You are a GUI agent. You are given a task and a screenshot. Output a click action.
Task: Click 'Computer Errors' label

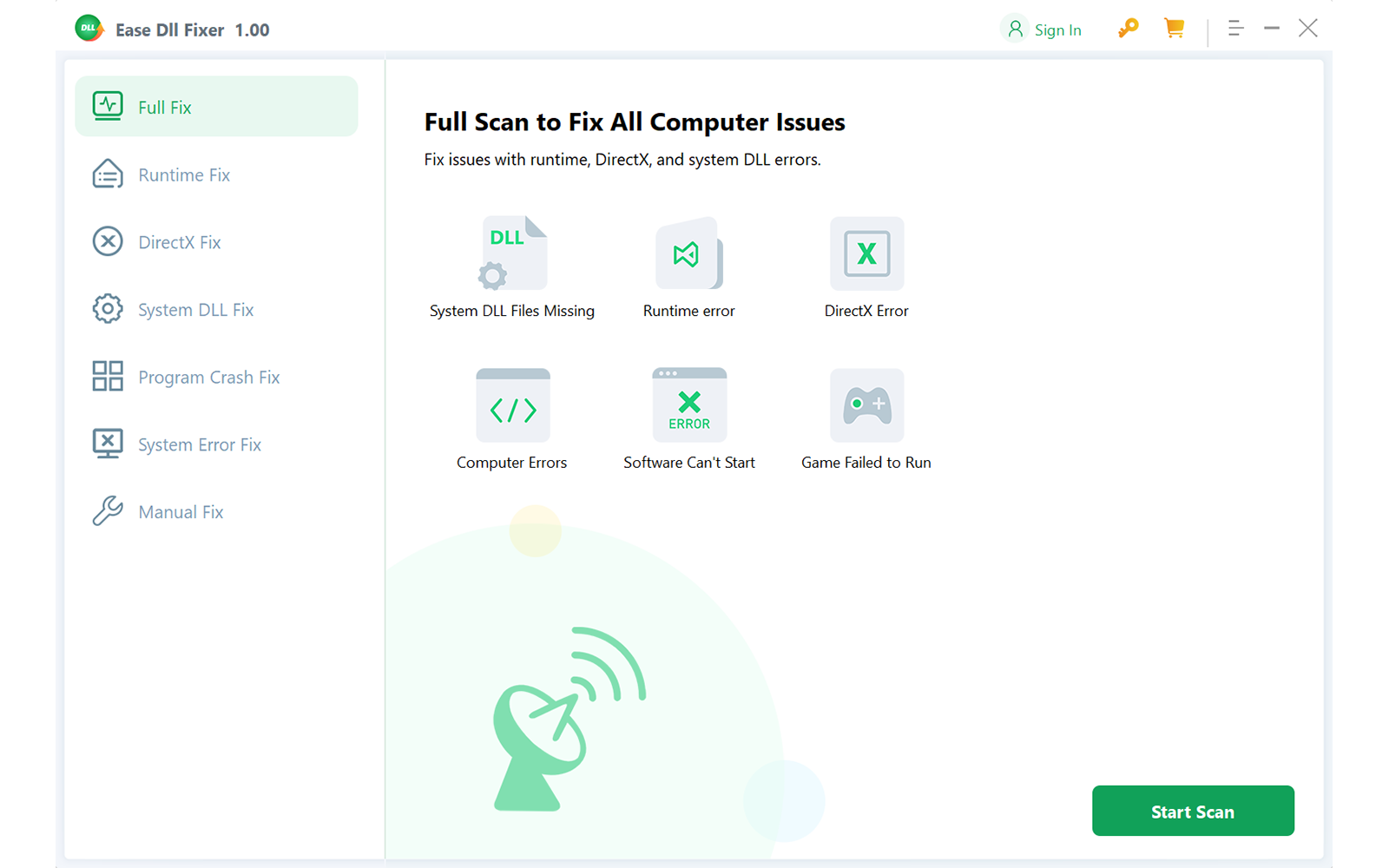[x=512, y=463]
